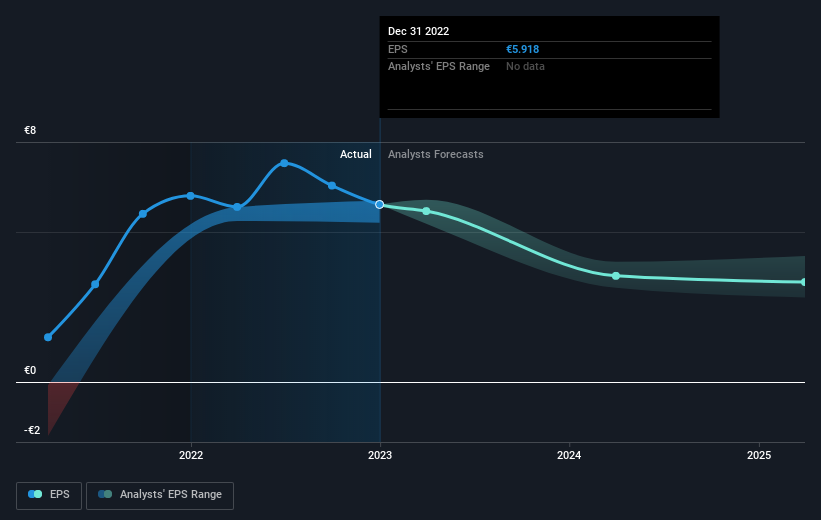
Task: Click the EPS data point at 2022 start
Action: (x=191, y=196)
